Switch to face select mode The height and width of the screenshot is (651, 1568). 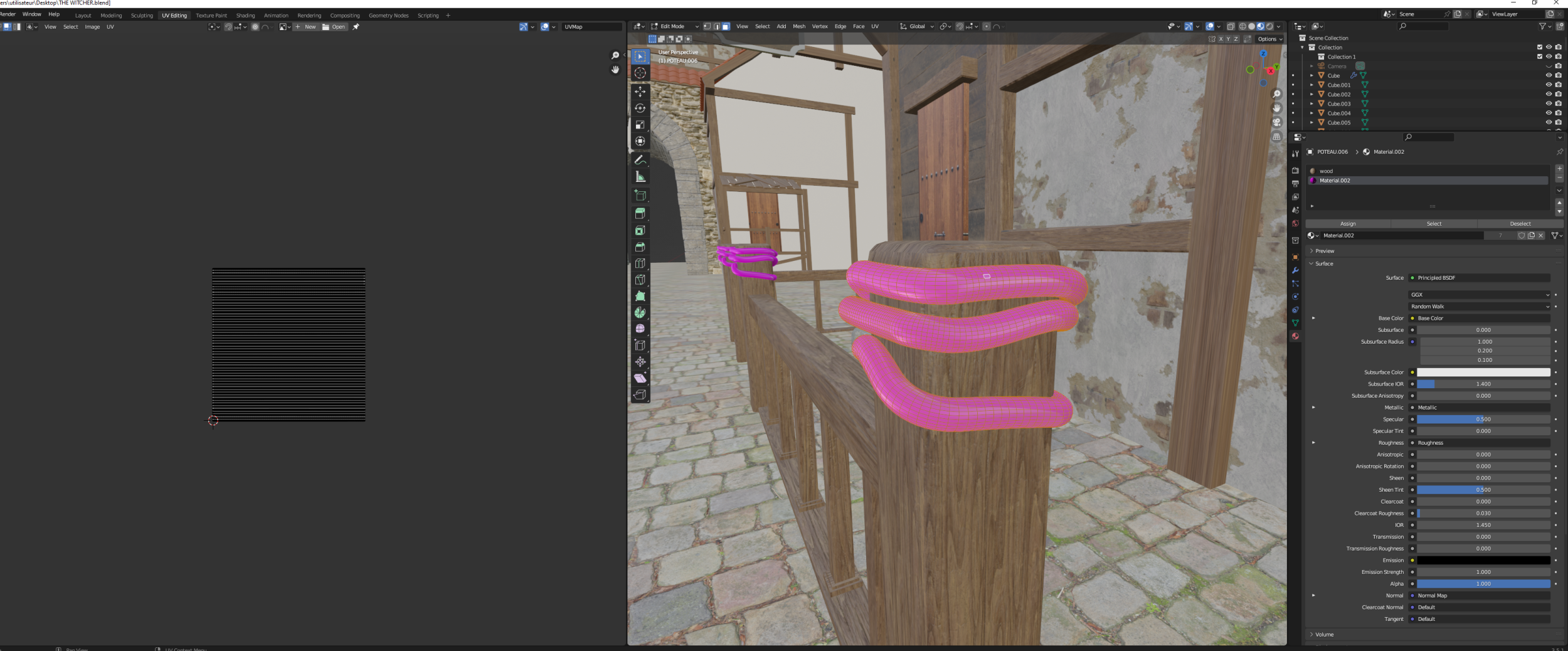pos(726,26)
